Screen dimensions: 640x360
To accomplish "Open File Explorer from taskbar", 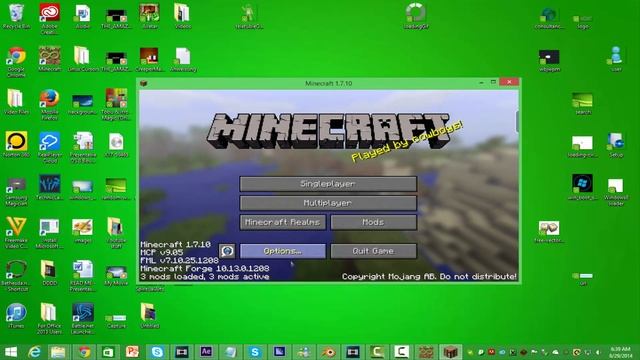I will (58, 352).
